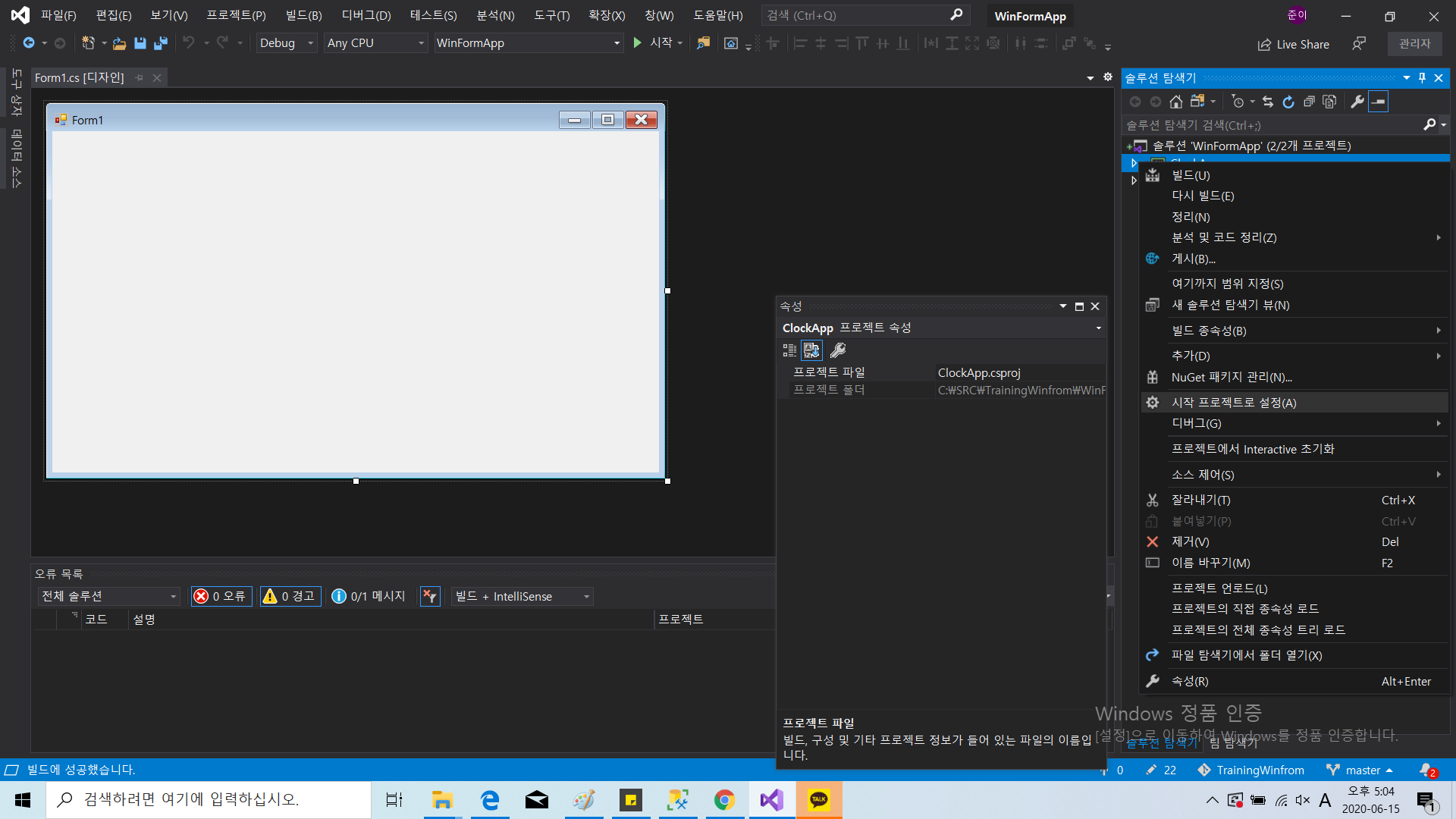Click the 시작 start debugging button
The height and width of the screenshot is (819, 1456).
pos(654,43)
